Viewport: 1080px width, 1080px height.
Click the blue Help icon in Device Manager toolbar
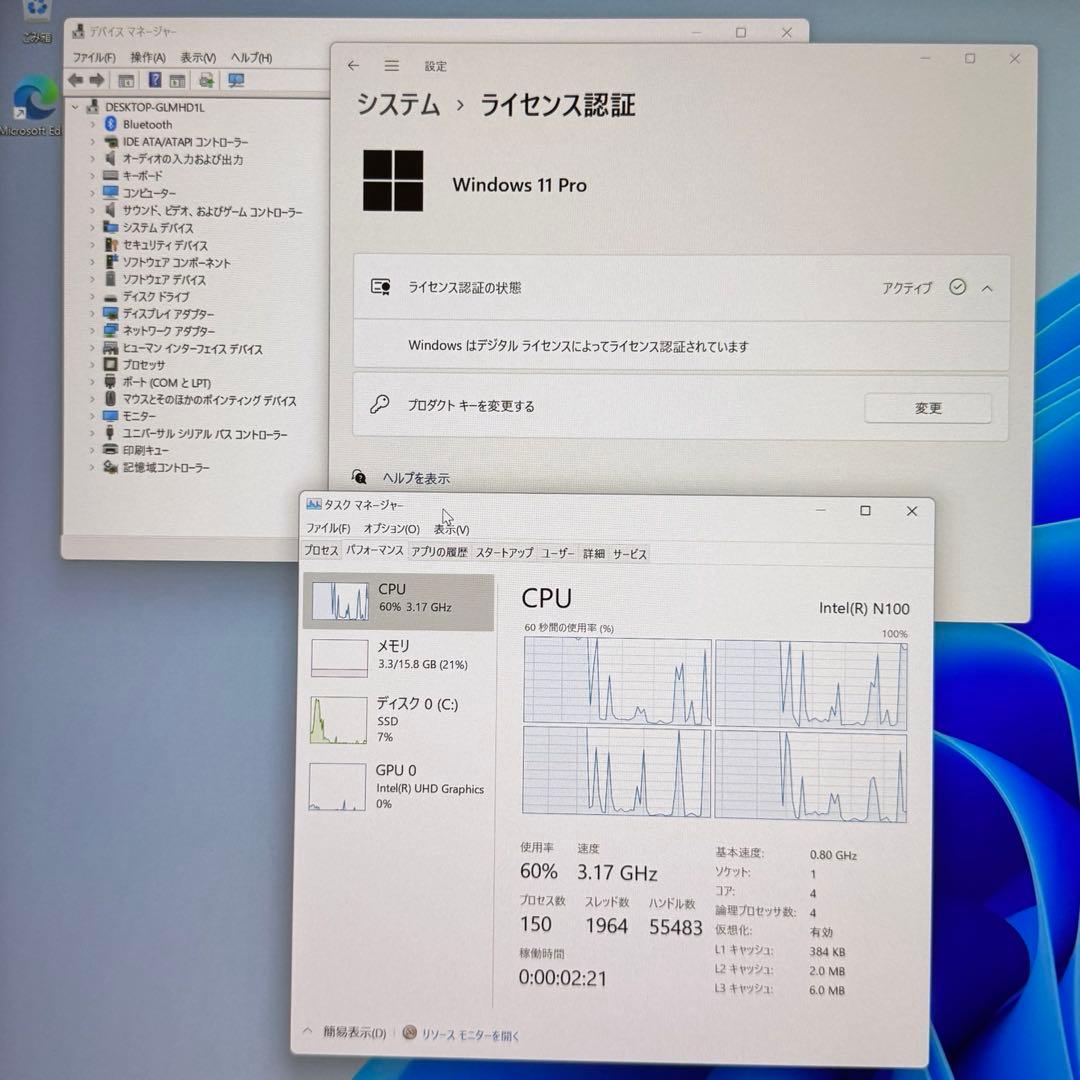pos(154,81)
